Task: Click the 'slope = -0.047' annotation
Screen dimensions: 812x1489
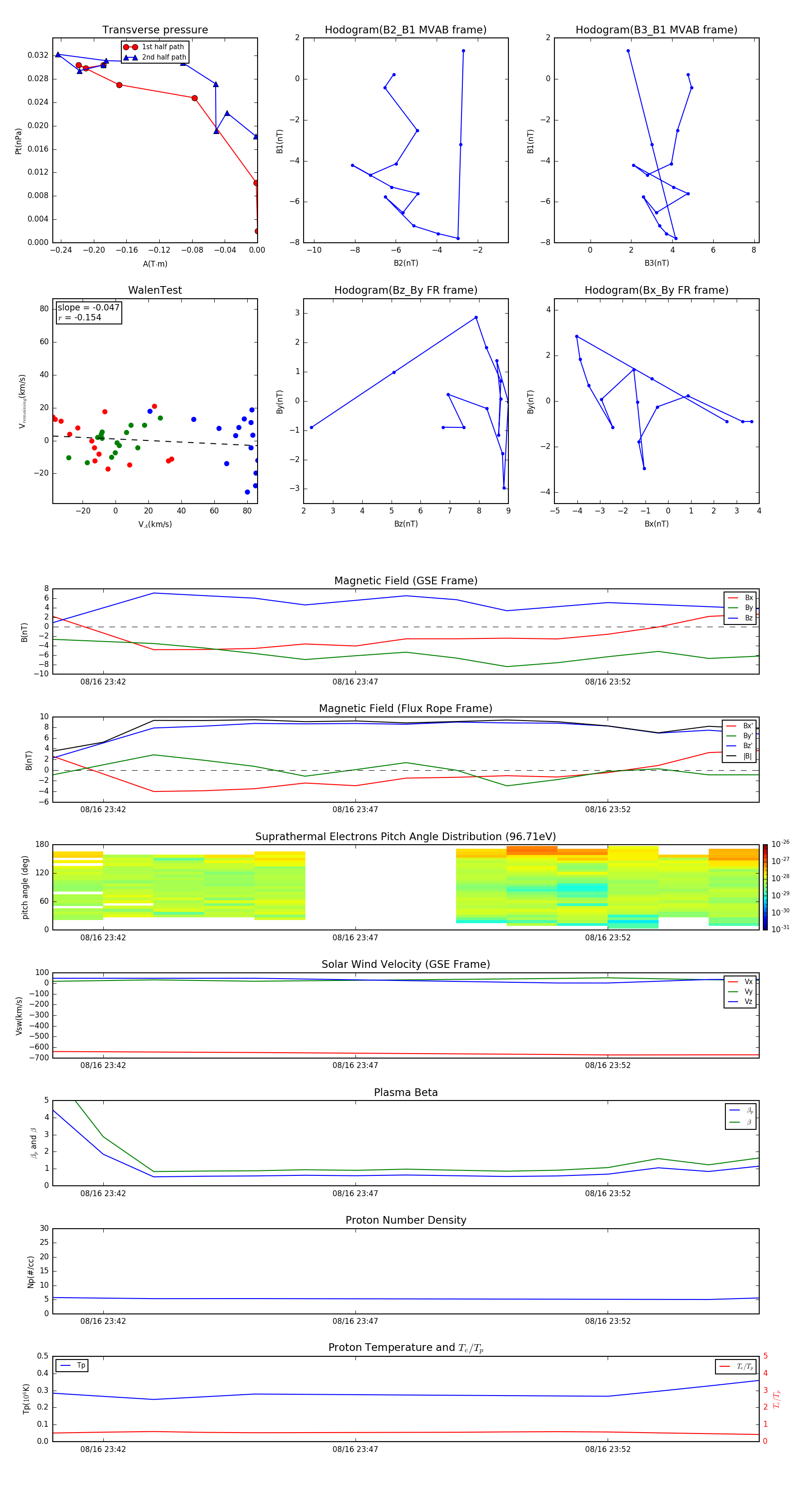Action: pos(88,308)
